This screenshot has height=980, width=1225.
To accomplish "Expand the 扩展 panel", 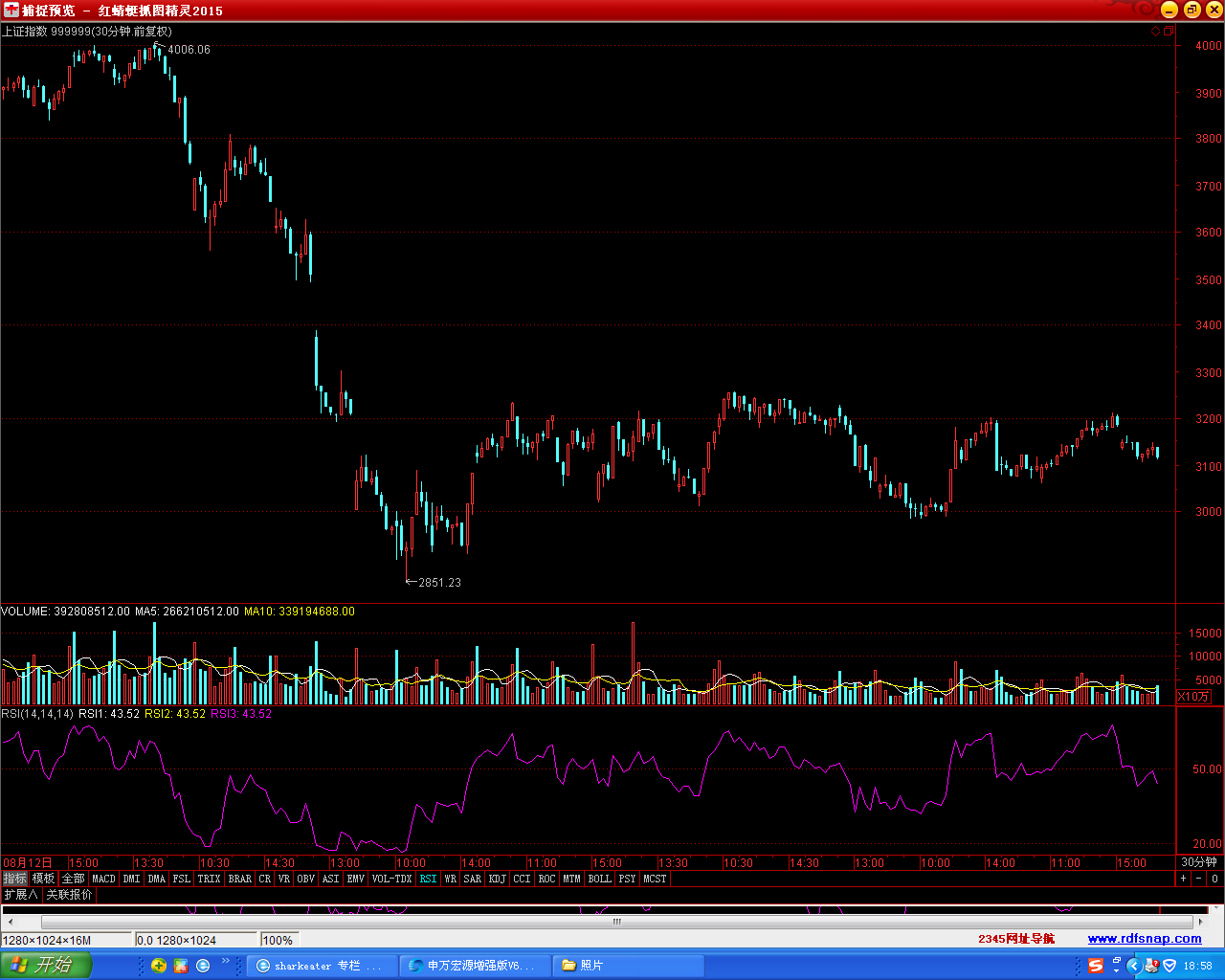I will click(x=21, y=895).
